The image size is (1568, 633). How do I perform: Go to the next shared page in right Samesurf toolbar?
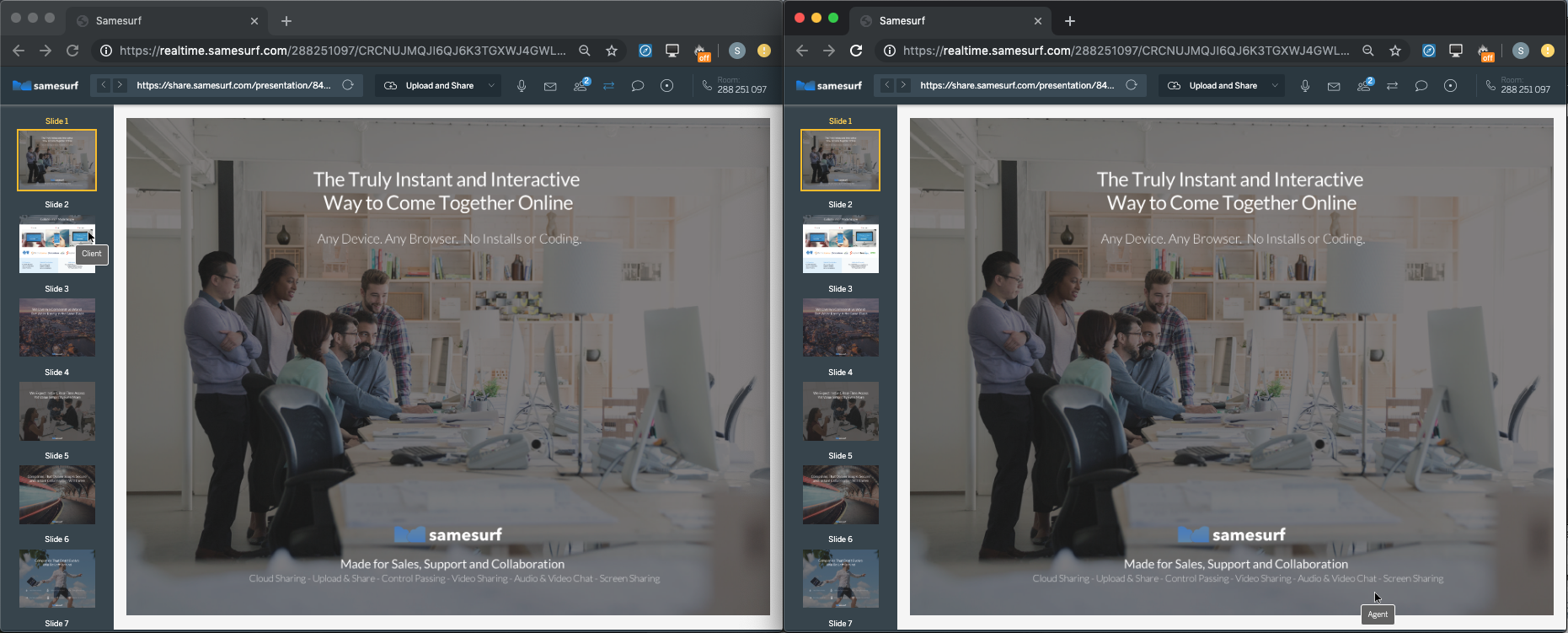pyautogui.click(x=903, y=85)
